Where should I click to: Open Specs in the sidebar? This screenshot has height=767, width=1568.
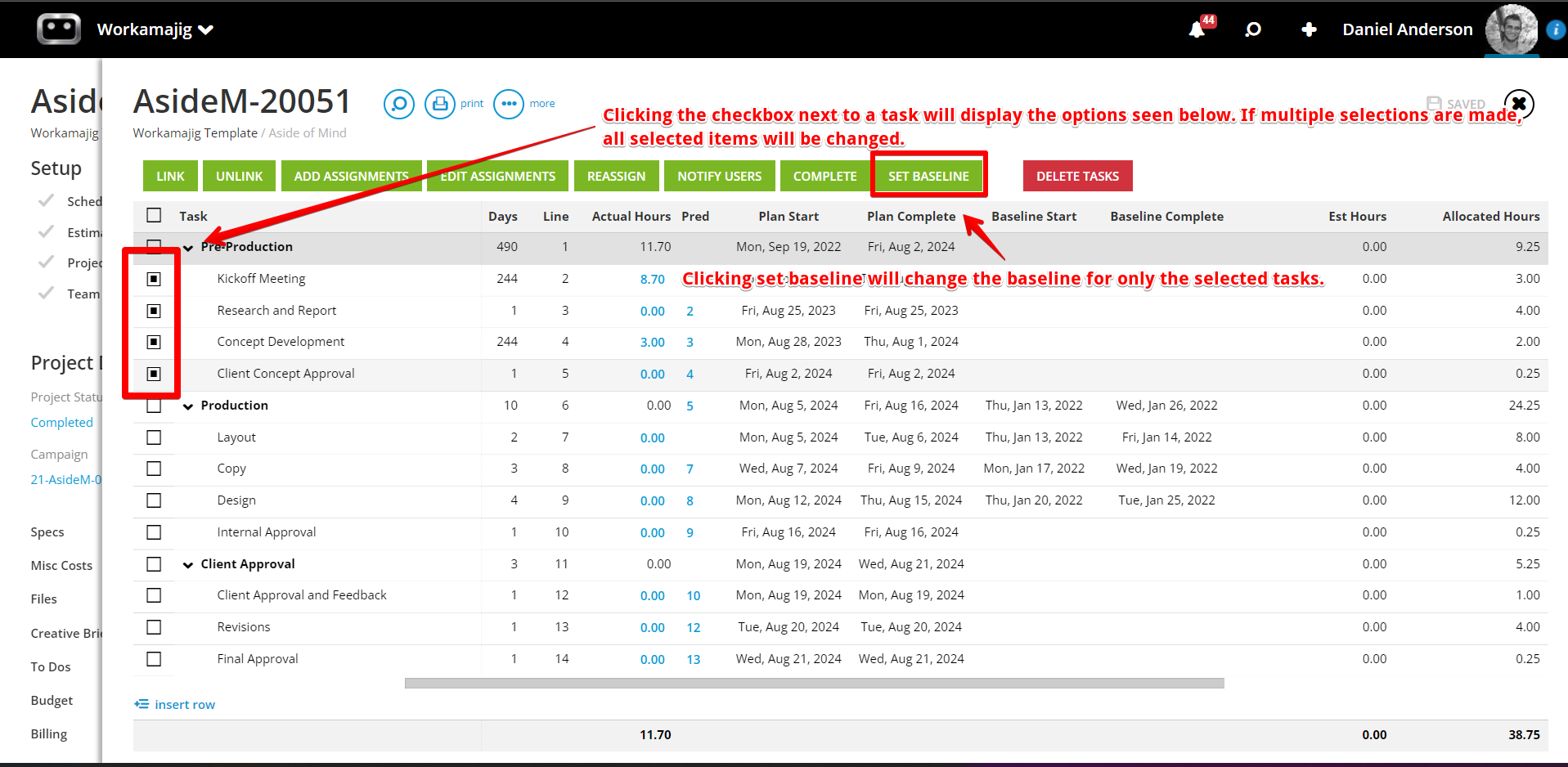47,532
